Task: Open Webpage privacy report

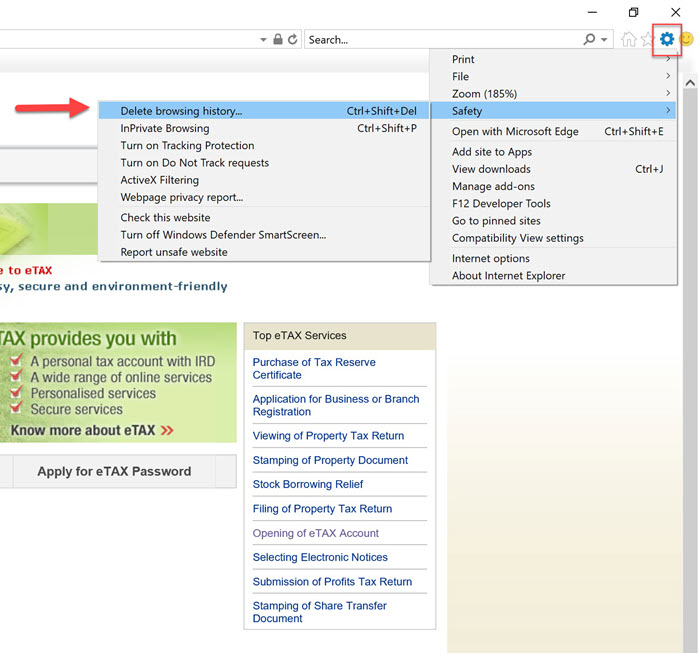Action: (264, 197)
